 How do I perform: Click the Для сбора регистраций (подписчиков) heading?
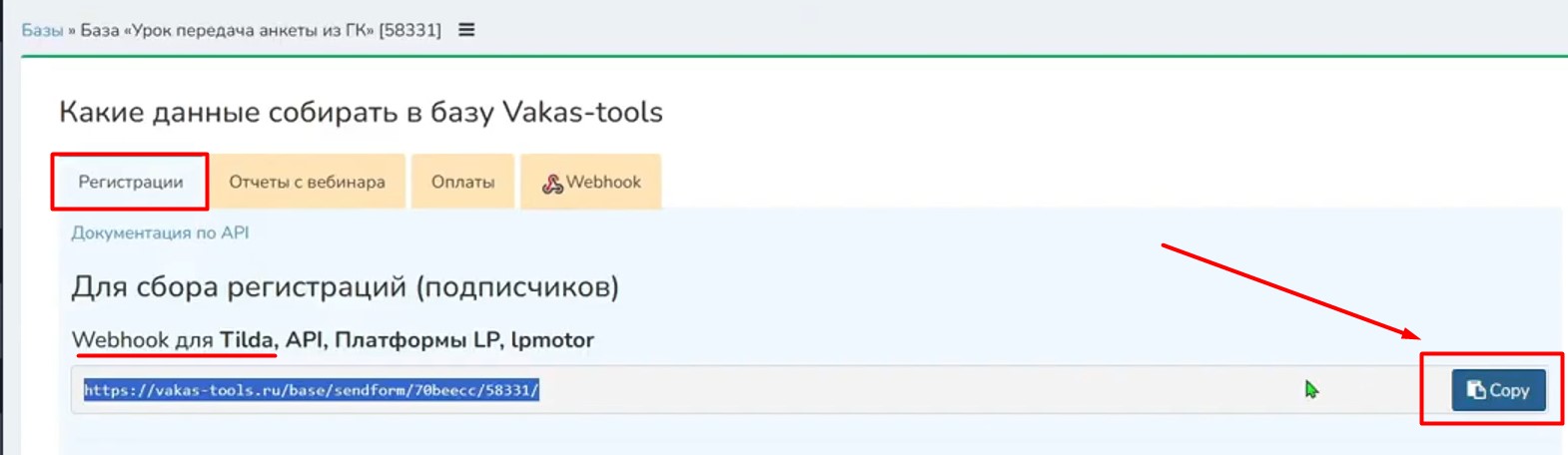345,287
